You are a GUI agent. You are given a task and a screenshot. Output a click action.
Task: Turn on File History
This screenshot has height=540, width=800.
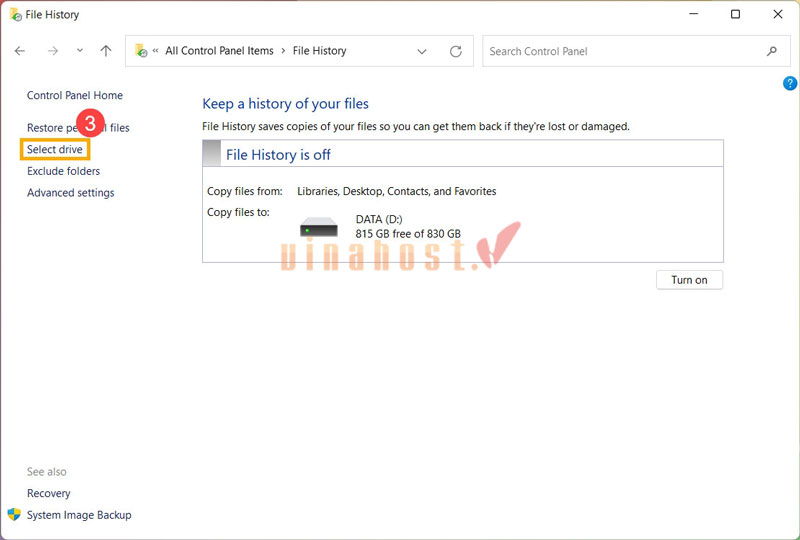[x=689, y=280]
